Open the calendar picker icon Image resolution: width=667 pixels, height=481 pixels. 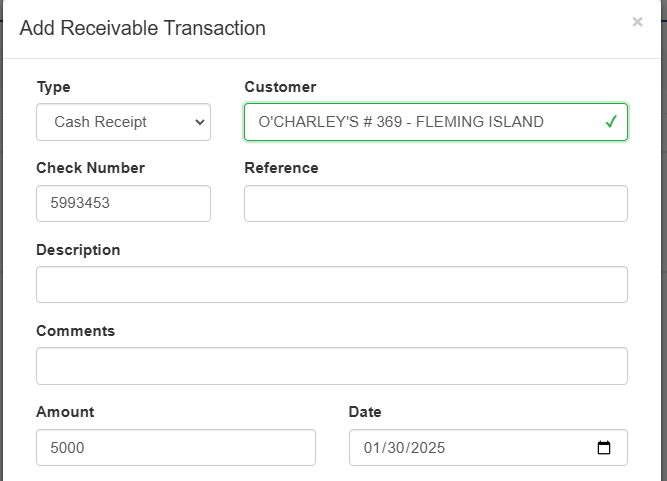604,447
